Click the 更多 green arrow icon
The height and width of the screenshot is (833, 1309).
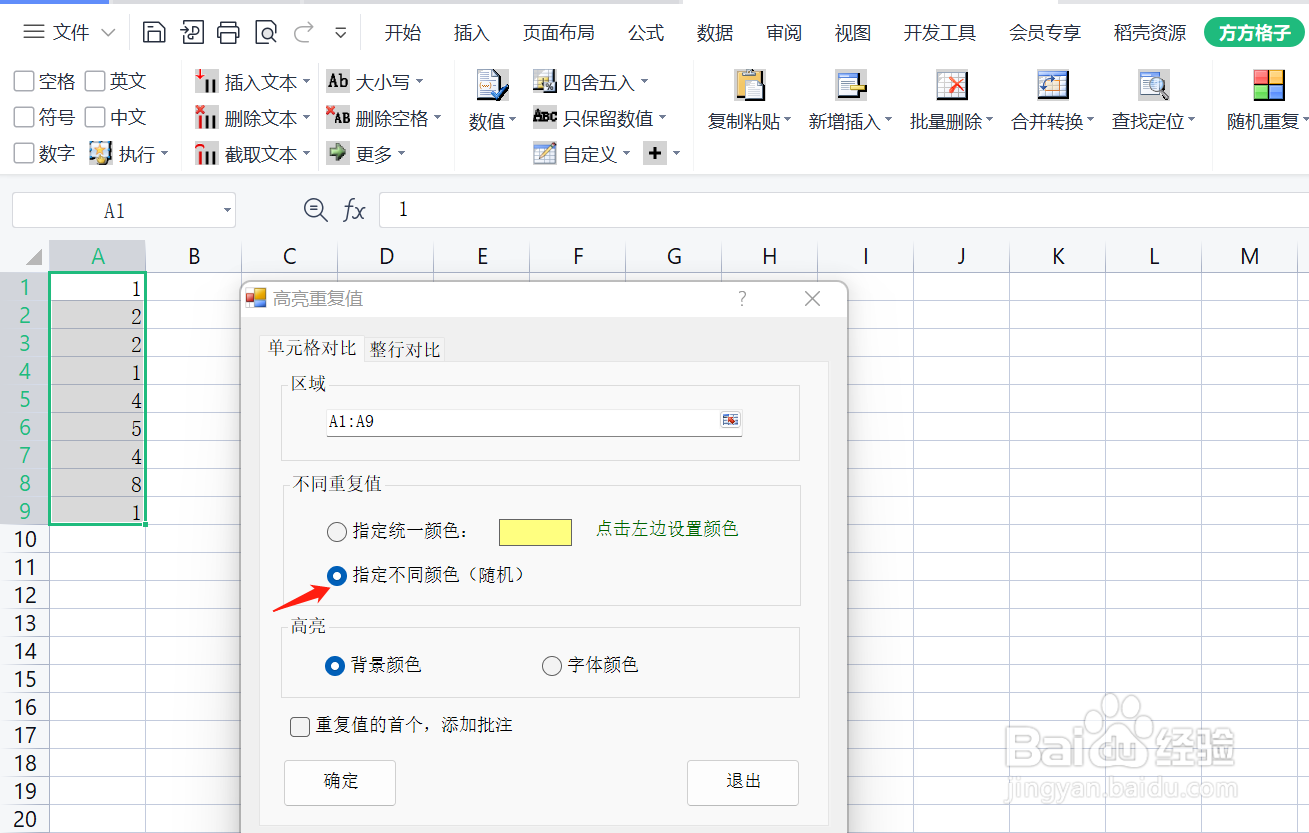pyautogui.click(x=338, y=153)
